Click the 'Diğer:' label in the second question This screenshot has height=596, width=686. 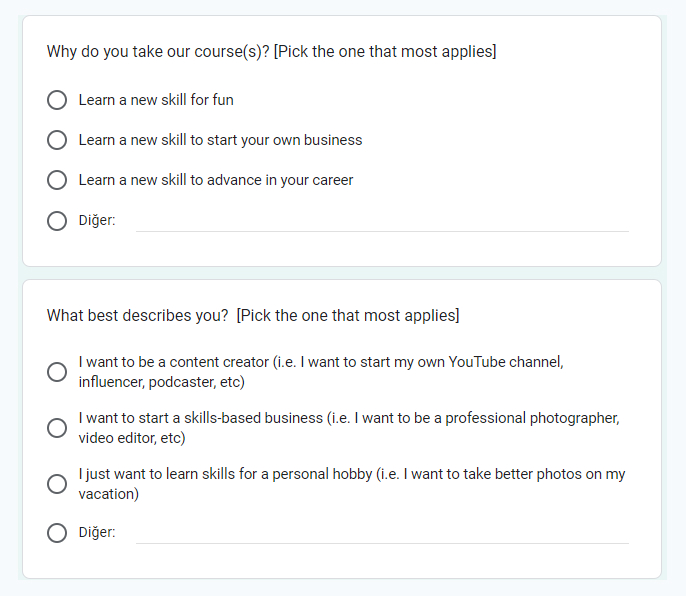[x=97, y=532]
